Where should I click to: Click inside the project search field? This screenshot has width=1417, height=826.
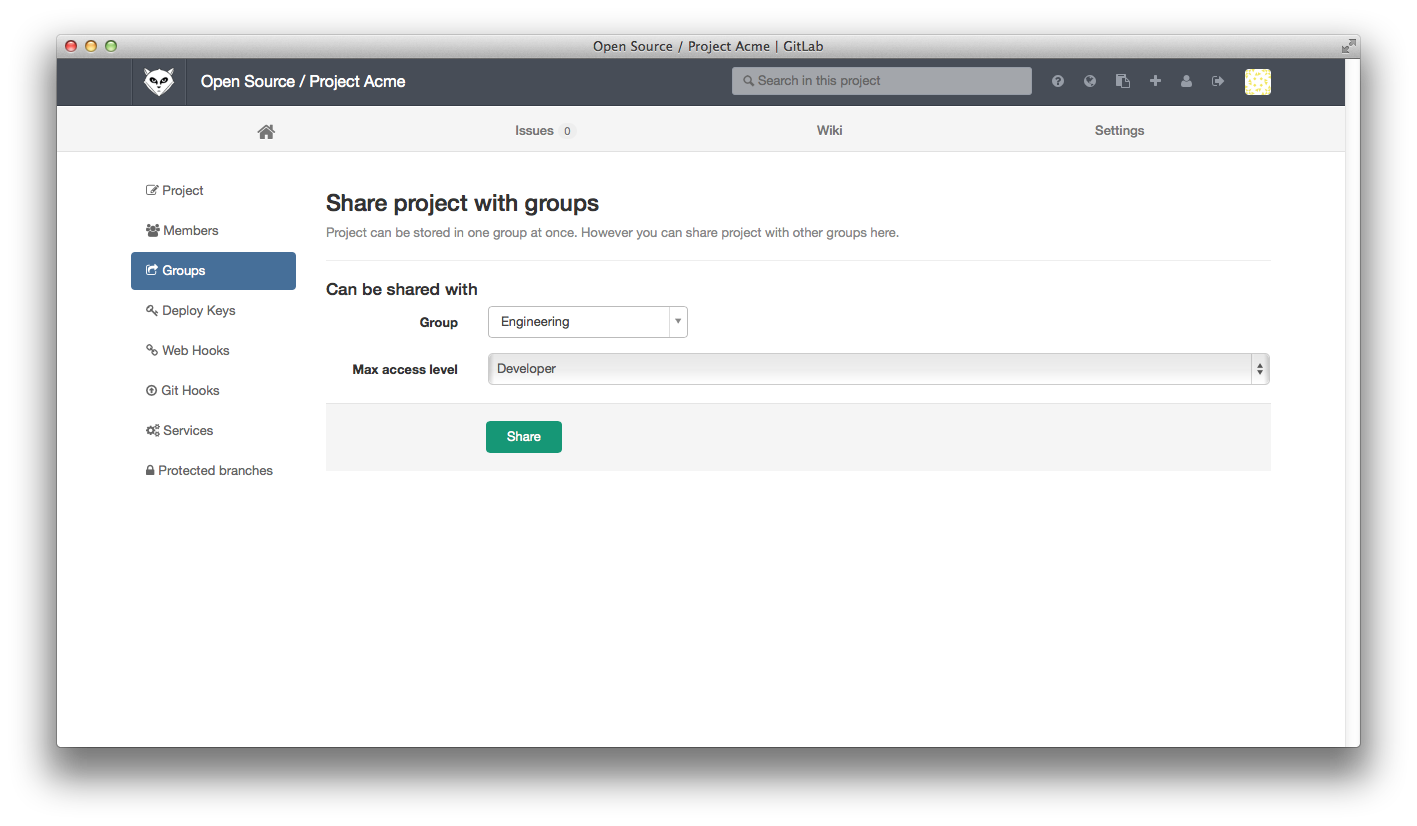[880, 81]
